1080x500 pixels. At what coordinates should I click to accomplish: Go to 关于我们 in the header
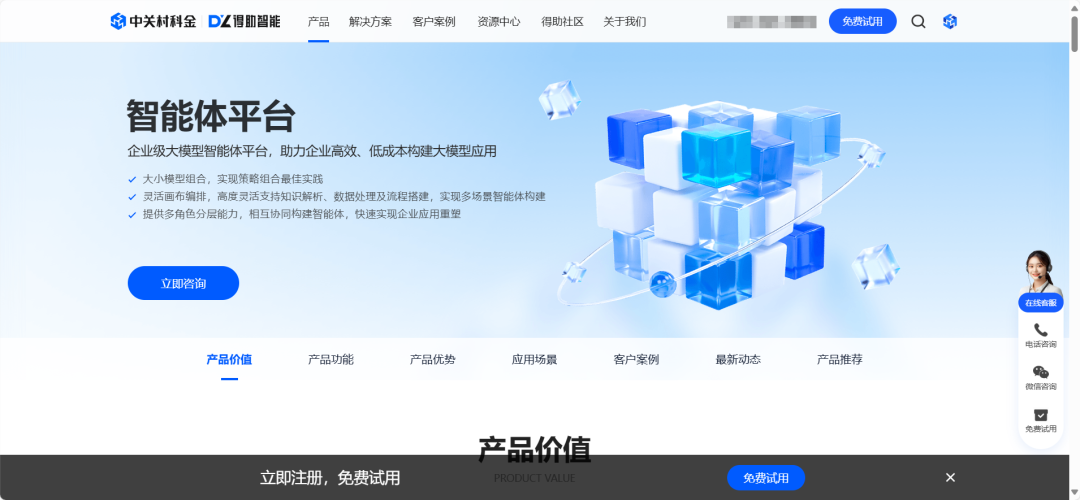(625, 21)
